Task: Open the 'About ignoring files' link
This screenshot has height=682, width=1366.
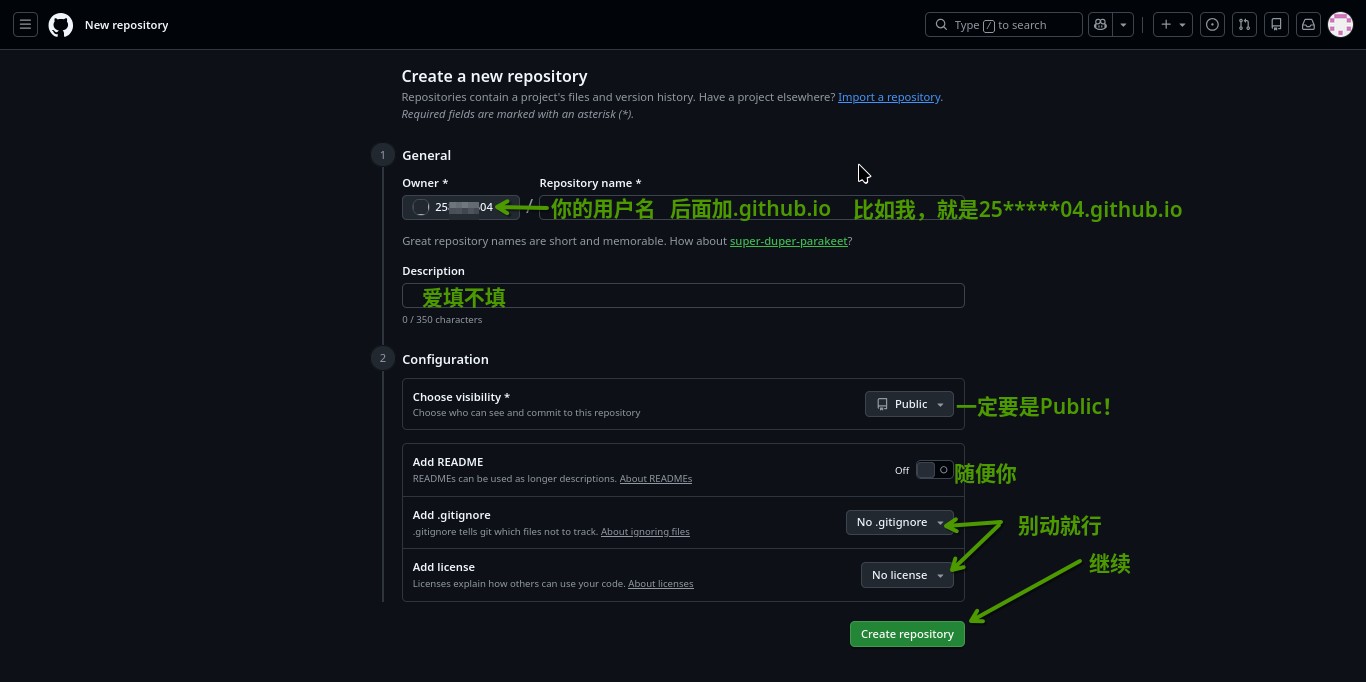Action: tap(645, 532)
